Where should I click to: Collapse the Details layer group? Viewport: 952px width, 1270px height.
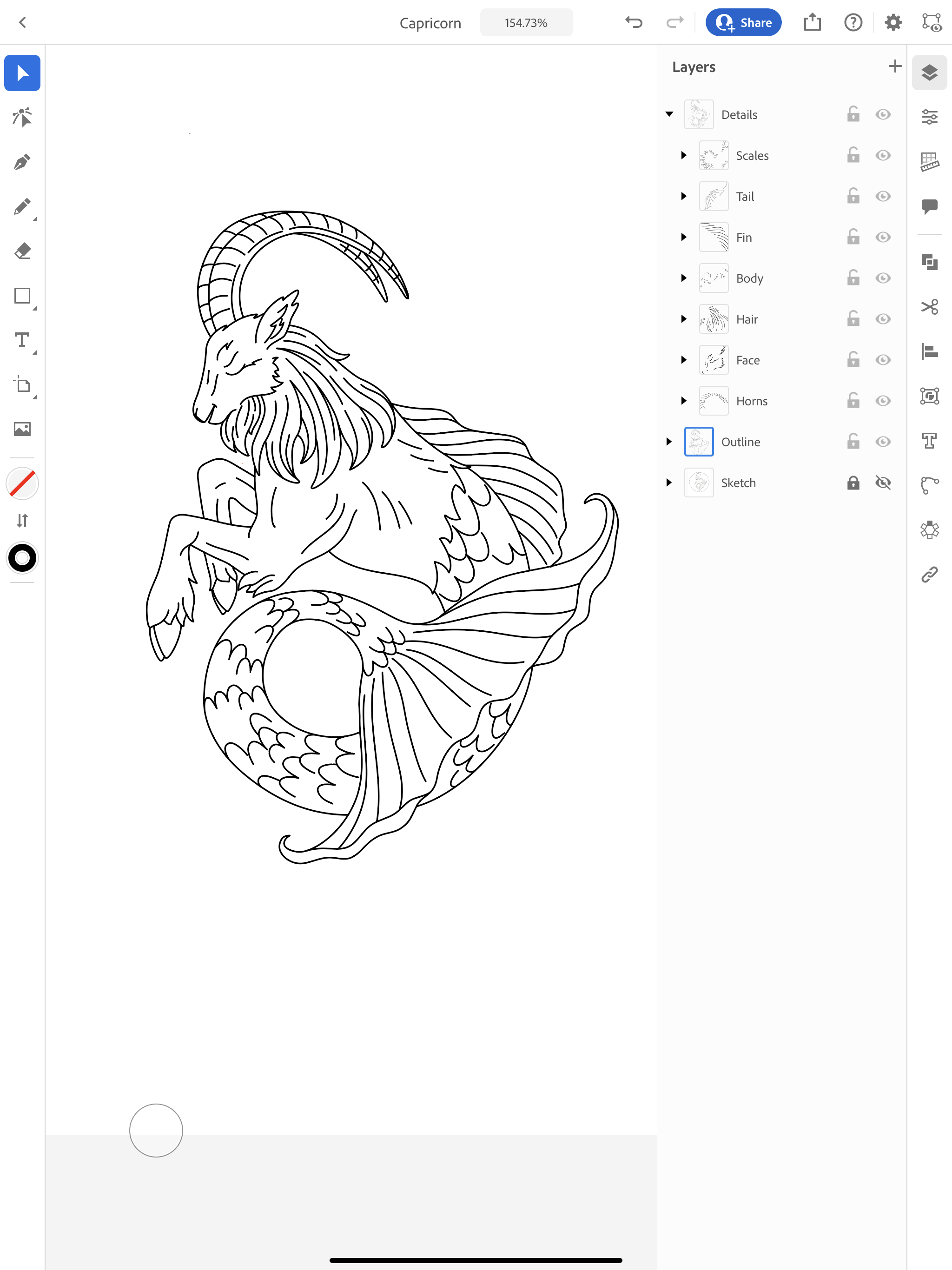coord(669,114)
